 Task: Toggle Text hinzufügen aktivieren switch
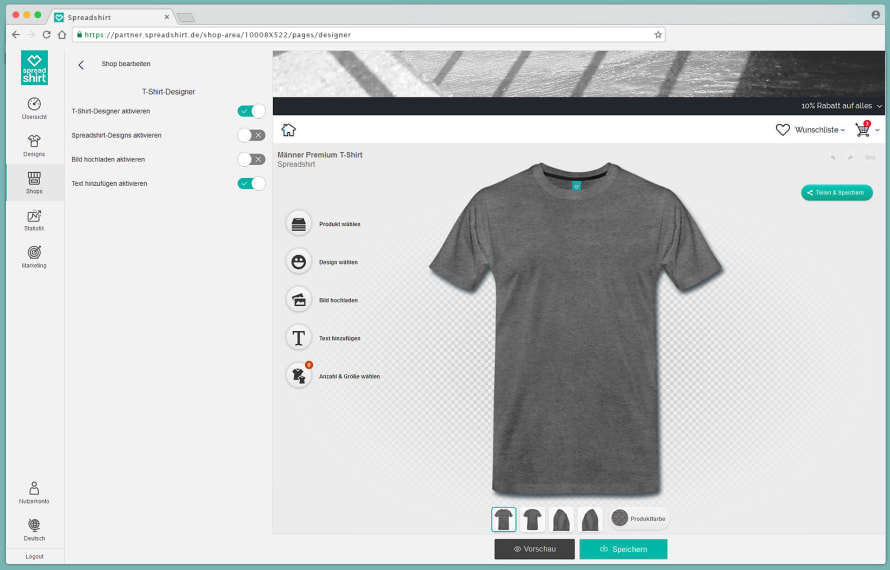pyautogui.click(x=251, y=183)
